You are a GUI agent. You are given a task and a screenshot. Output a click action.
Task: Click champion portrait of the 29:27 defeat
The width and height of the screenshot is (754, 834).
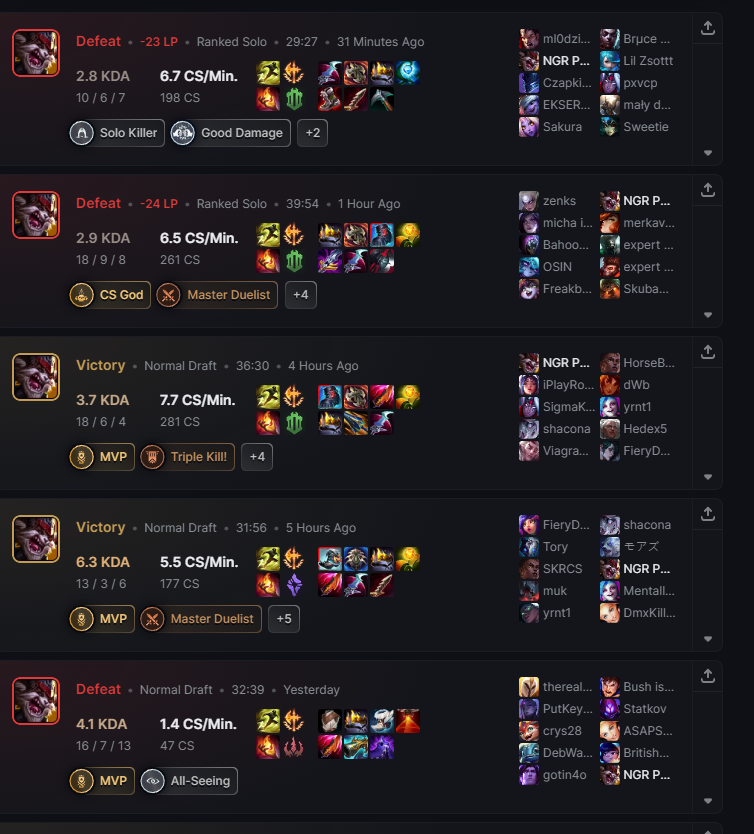click(36, 53)
